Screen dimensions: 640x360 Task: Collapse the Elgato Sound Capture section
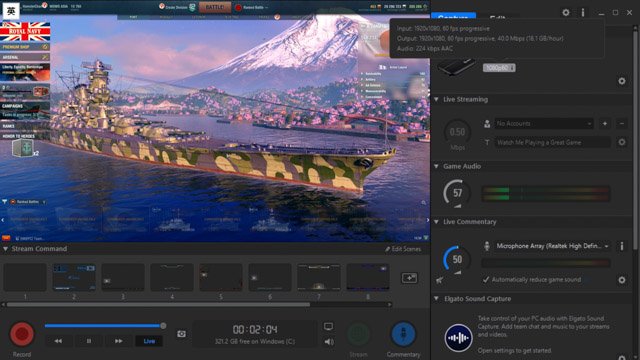[436, 299]
